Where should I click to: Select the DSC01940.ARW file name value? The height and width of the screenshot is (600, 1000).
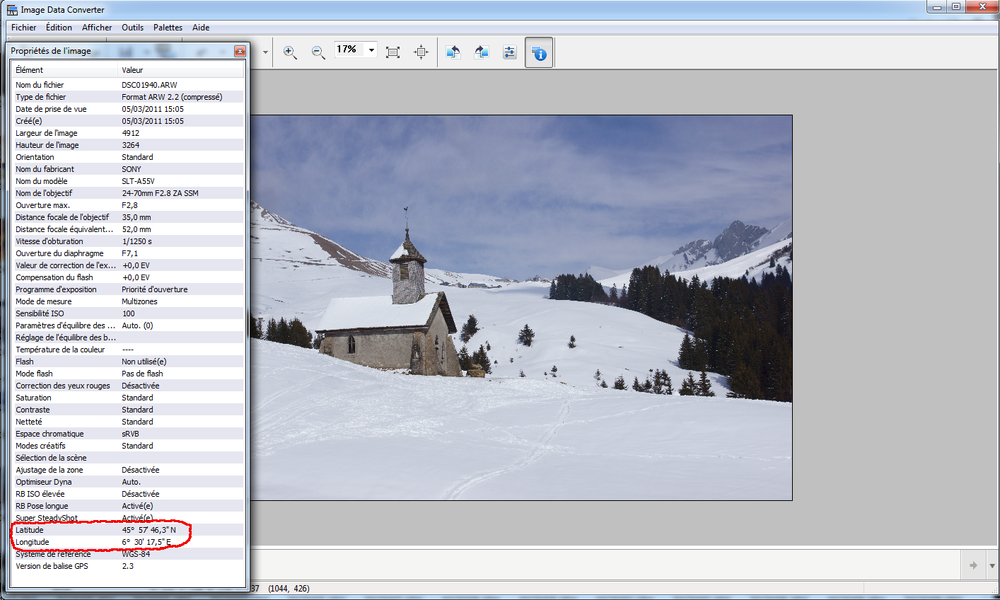pos(150,85)
